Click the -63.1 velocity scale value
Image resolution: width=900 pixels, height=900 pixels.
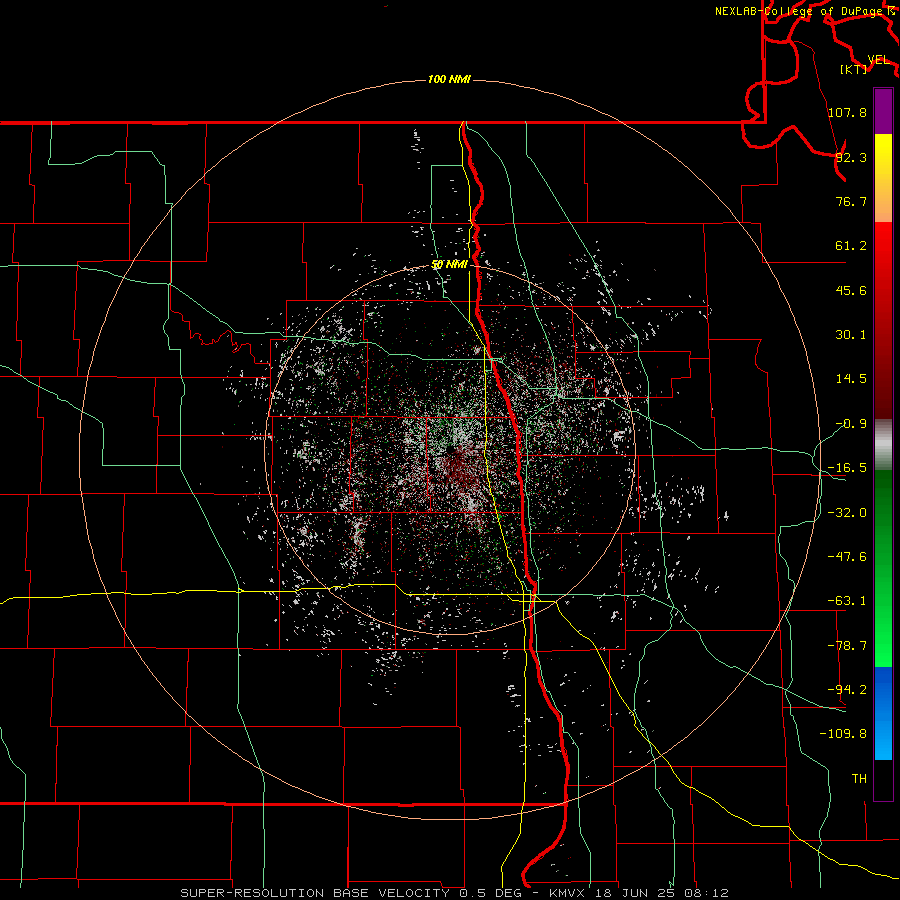(847, 601)
